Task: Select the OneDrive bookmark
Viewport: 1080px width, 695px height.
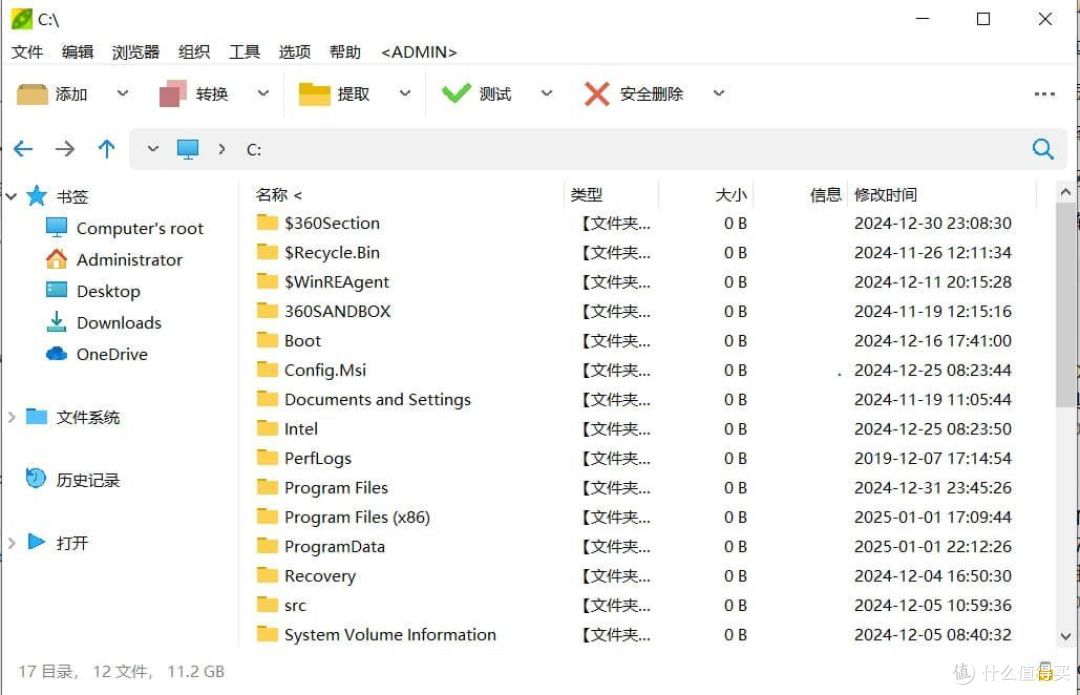Action: pyautogui.click(x=108, y=354)
